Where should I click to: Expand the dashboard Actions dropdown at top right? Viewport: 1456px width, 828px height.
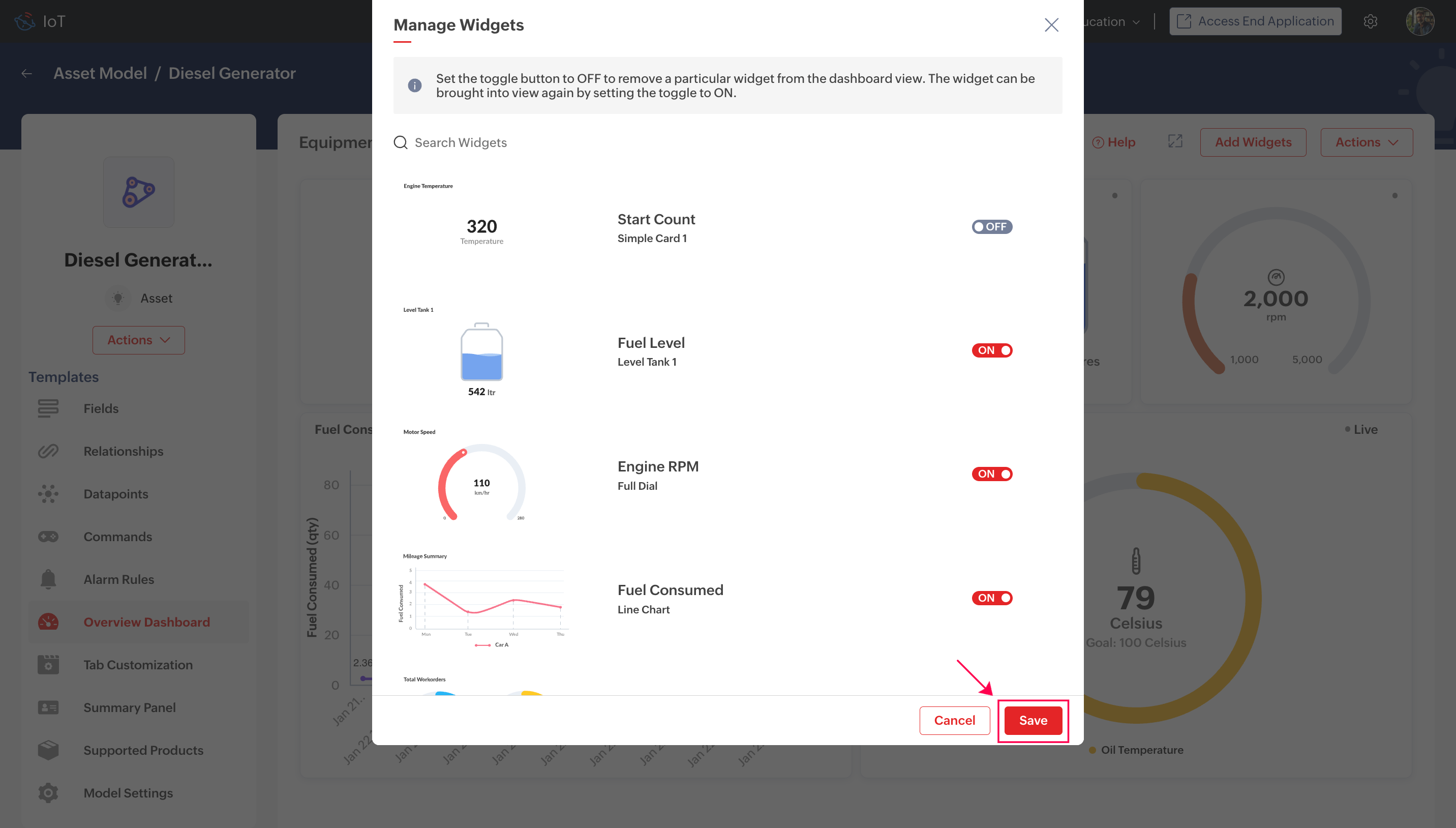[1366, 142]
